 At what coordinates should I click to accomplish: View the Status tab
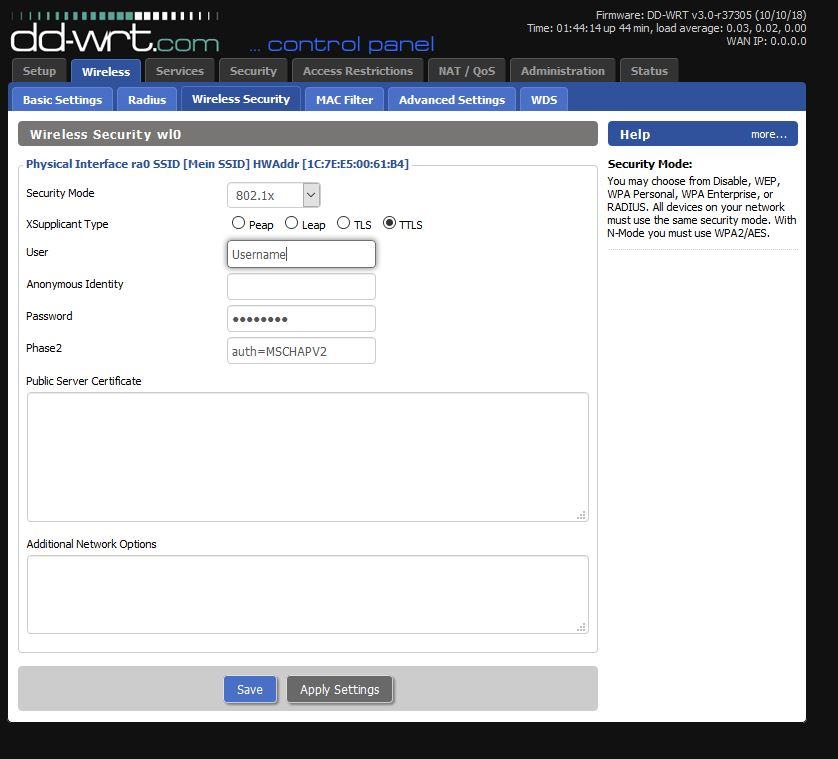[649, 71]
